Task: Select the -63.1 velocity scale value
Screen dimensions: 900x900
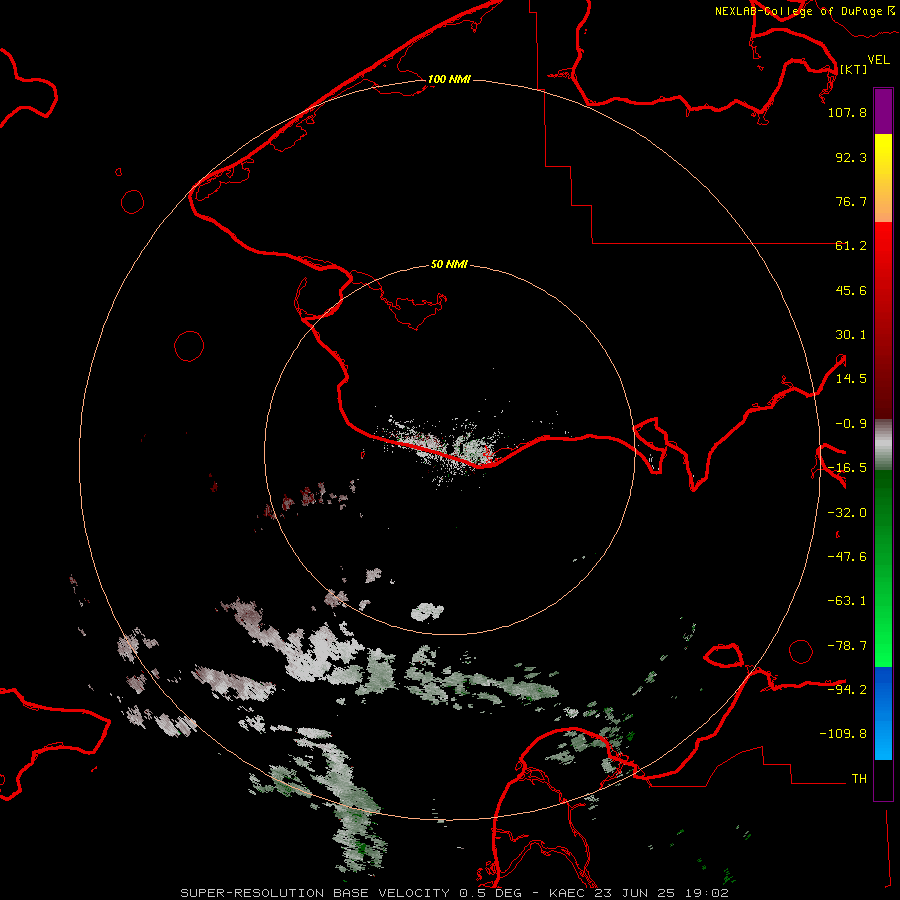Action: tap(847, 601)
